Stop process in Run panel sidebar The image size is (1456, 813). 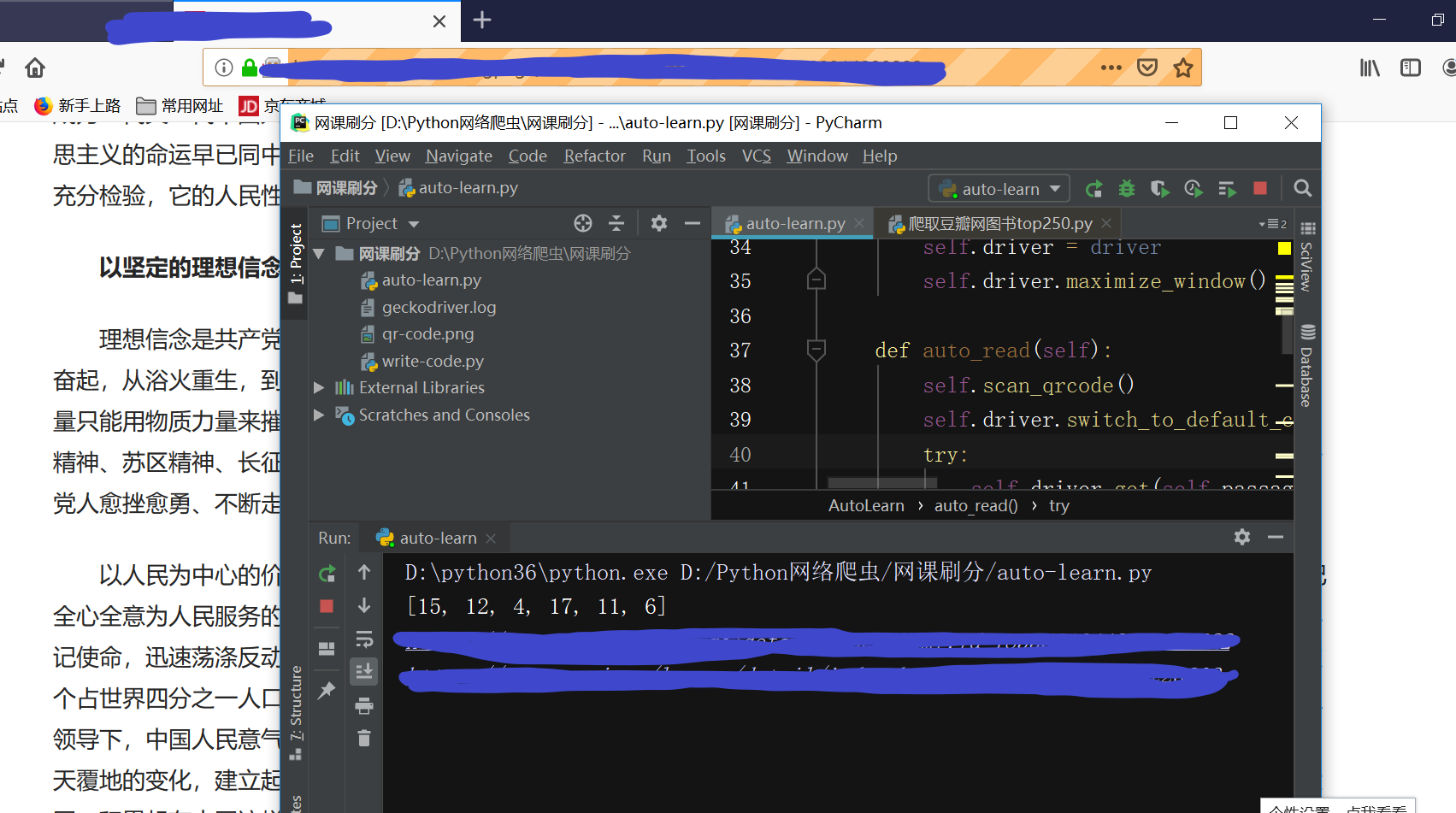327,606
